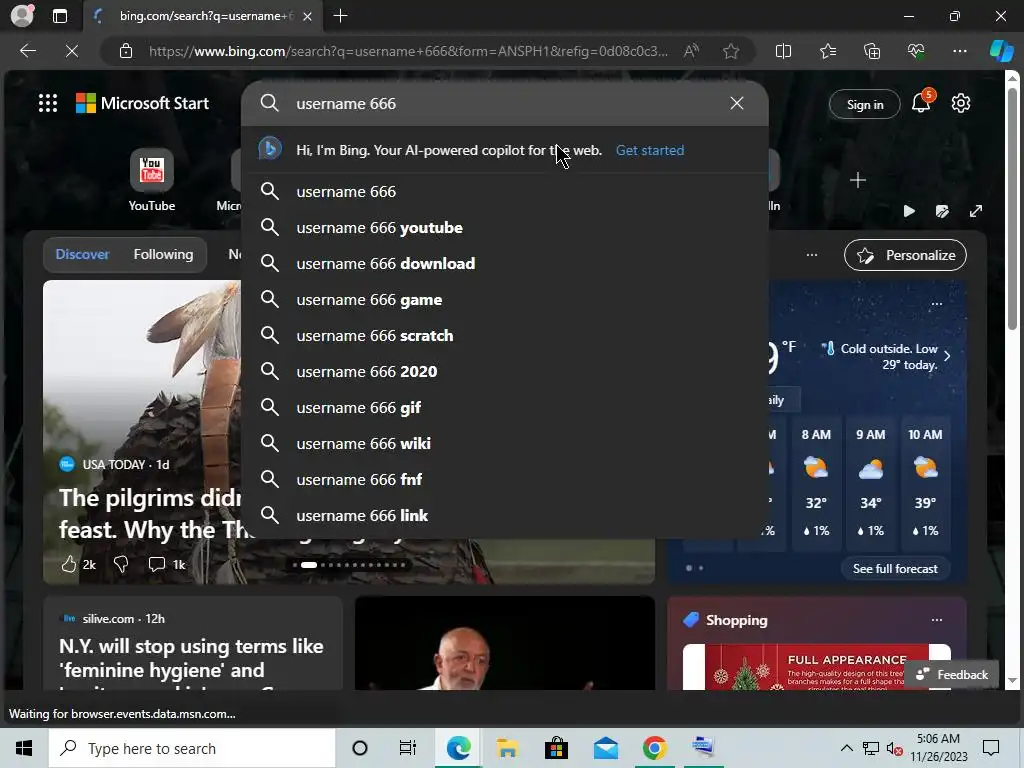Select suggestion username 666 youtube
The height and width of the screenshot is (768, 1024).
pos(505,227)
